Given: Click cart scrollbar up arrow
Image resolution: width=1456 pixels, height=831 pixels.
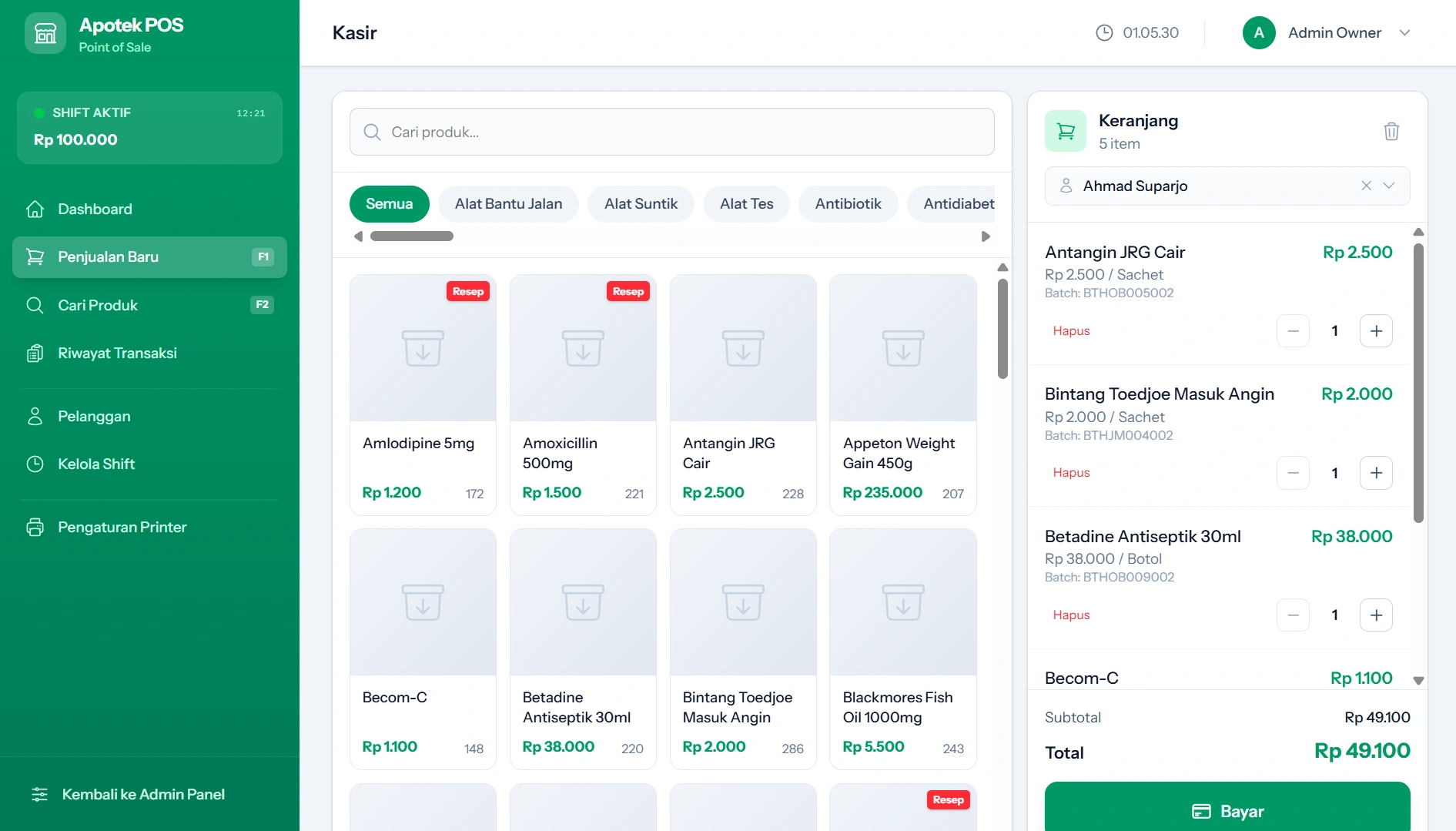Looking at the screenshot, I should pos(1418,232).
